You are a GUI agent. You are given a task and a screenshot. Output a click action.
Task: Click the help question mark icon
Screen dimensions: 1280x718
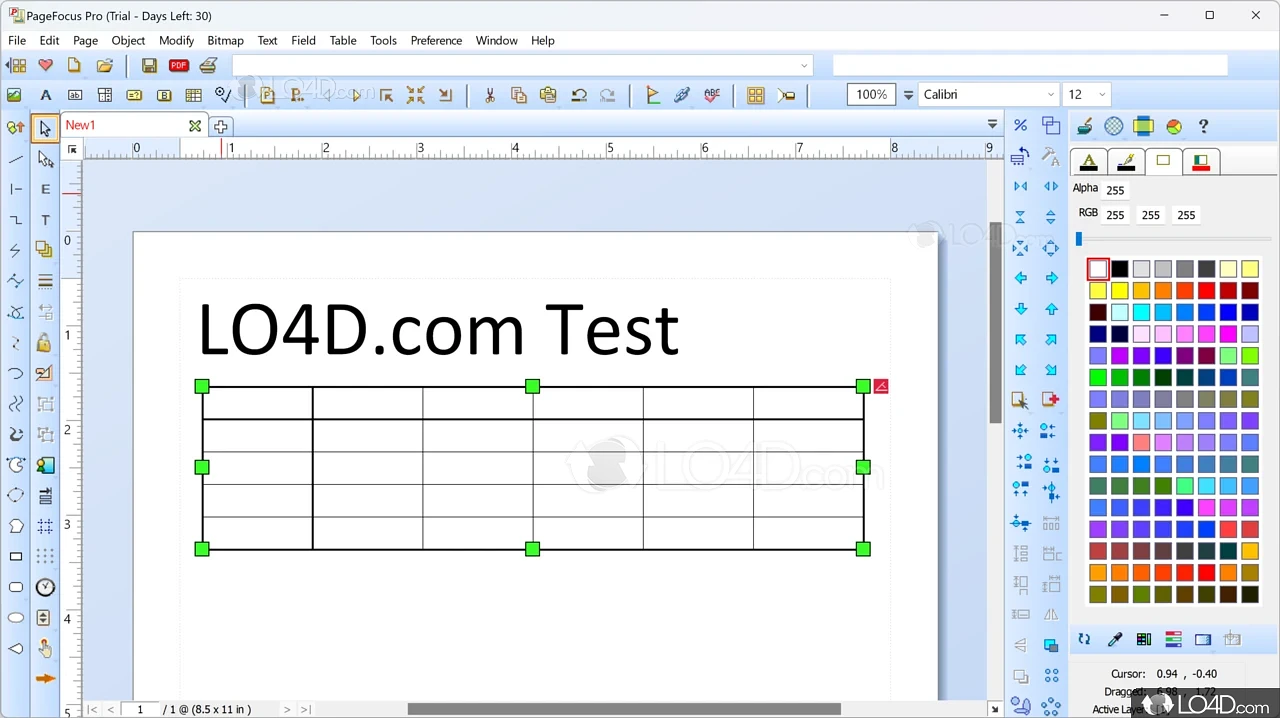(1203, 125)
